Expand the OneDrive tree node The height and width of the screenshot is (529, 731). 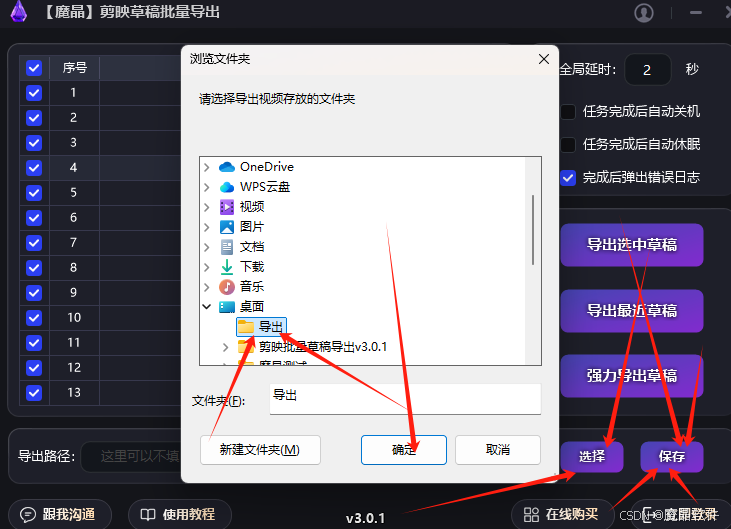[x=207, y=167]
